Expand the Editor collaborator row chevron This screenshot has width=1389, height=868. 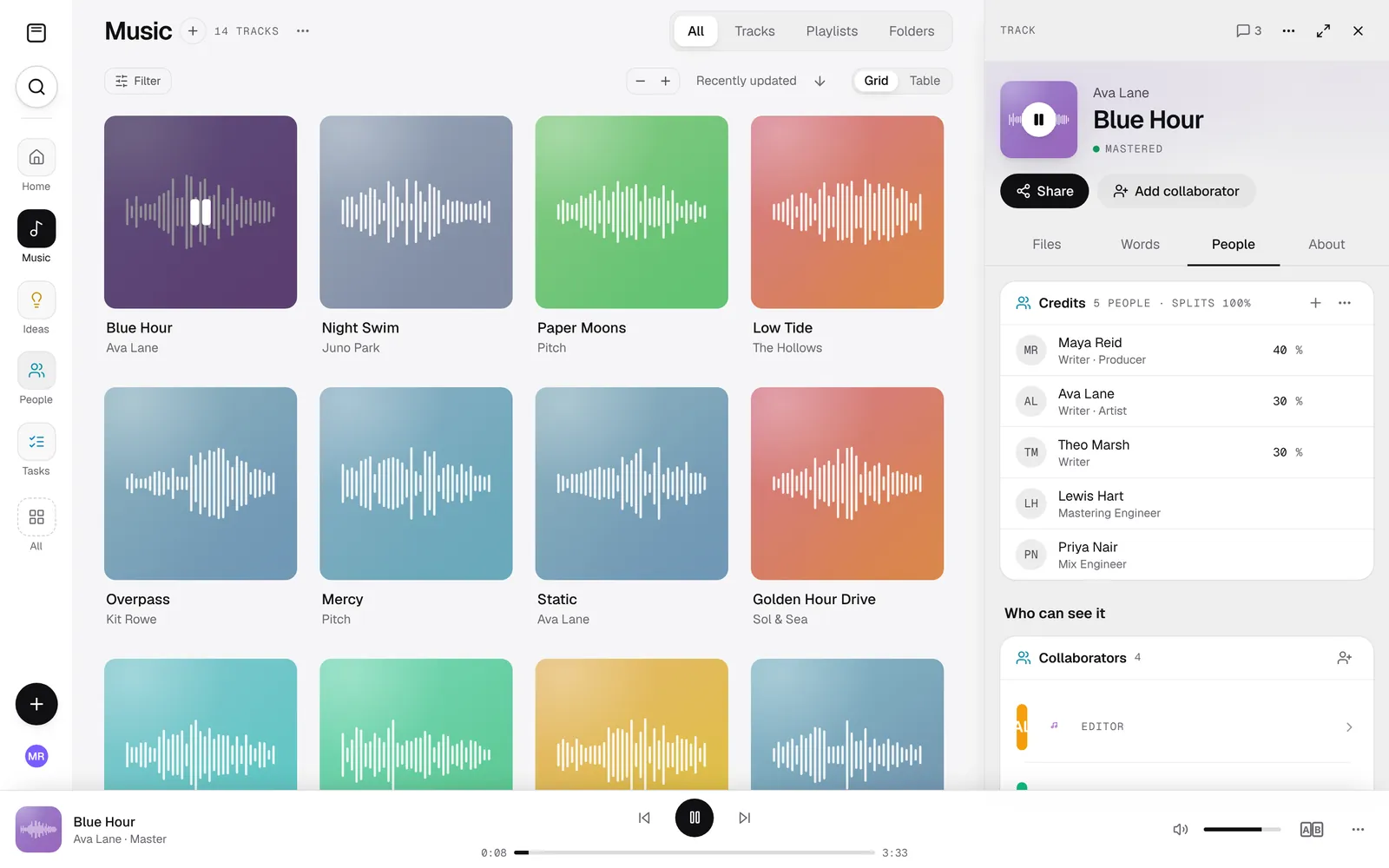1349,727
